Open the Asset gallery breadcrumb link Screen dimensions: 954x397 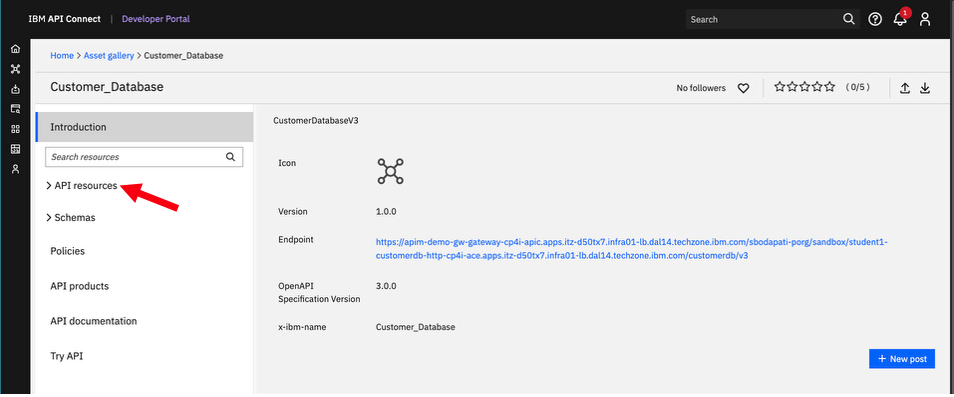109,55
